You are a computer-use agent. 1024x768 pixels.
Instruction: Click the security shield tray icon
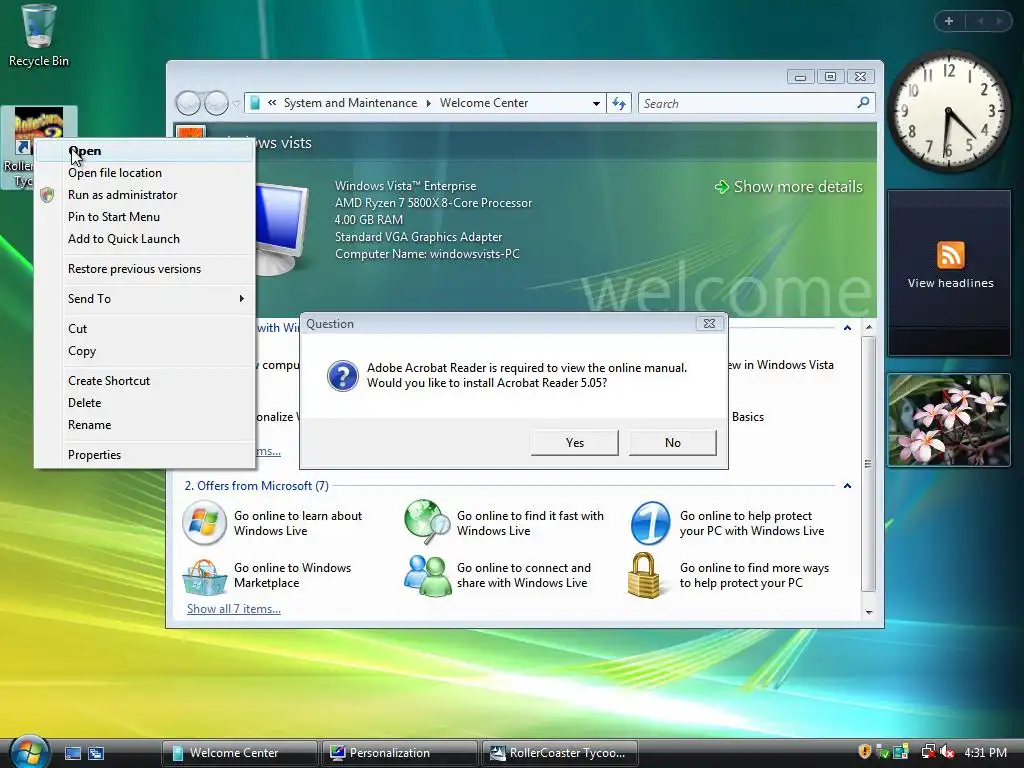[x=865, y=752]
